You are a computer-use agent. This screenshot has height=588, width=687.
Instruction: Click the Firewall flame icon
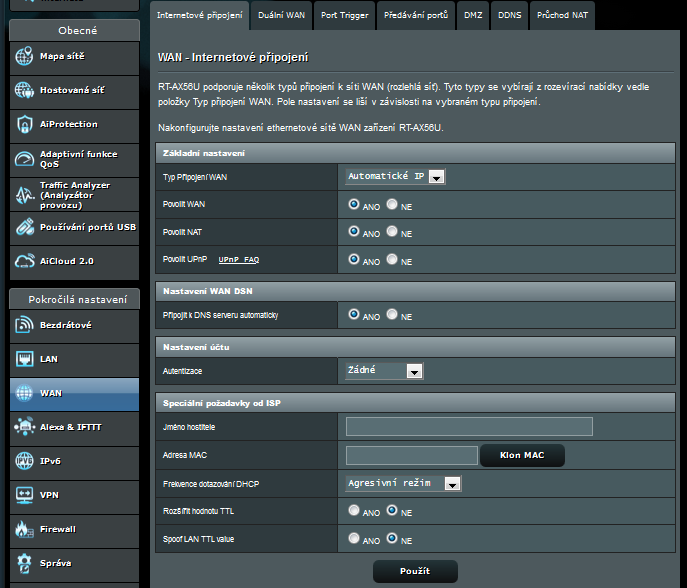coord(24,529)
